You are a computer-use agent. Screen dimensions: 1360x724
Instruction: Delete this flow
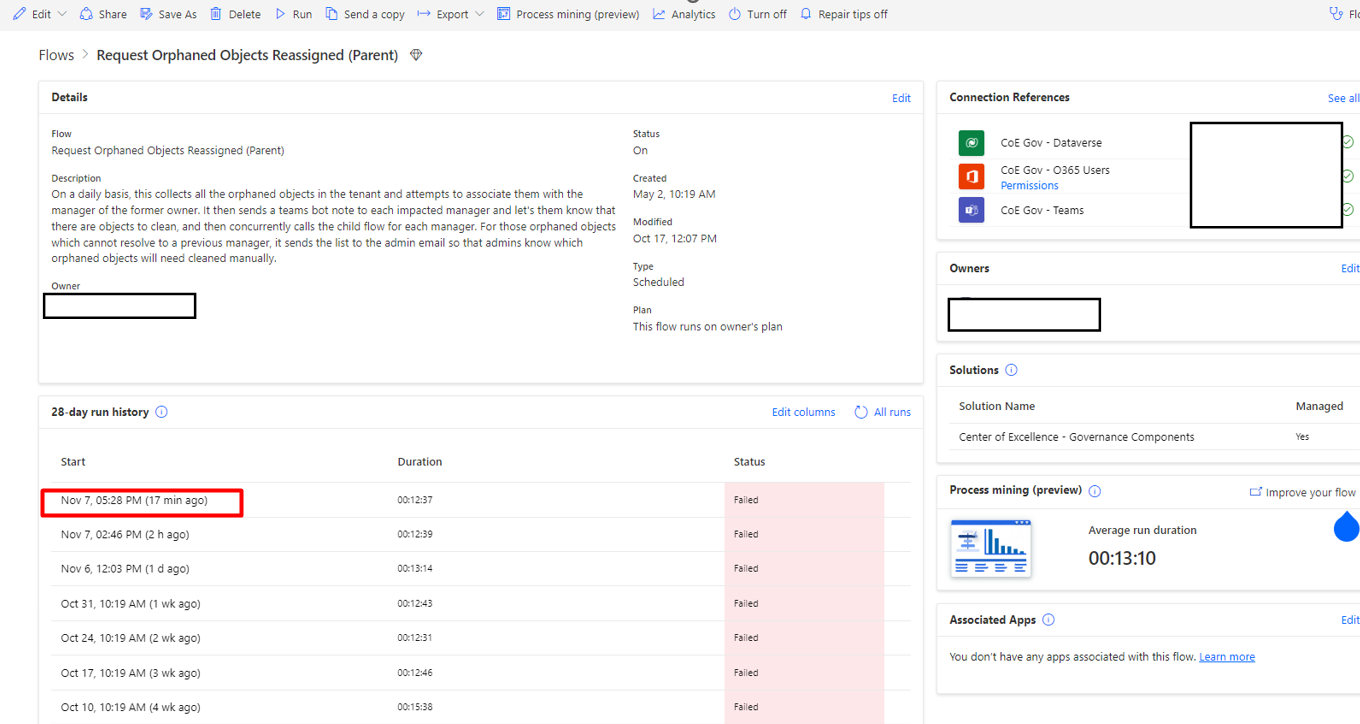tap(235, 14)
